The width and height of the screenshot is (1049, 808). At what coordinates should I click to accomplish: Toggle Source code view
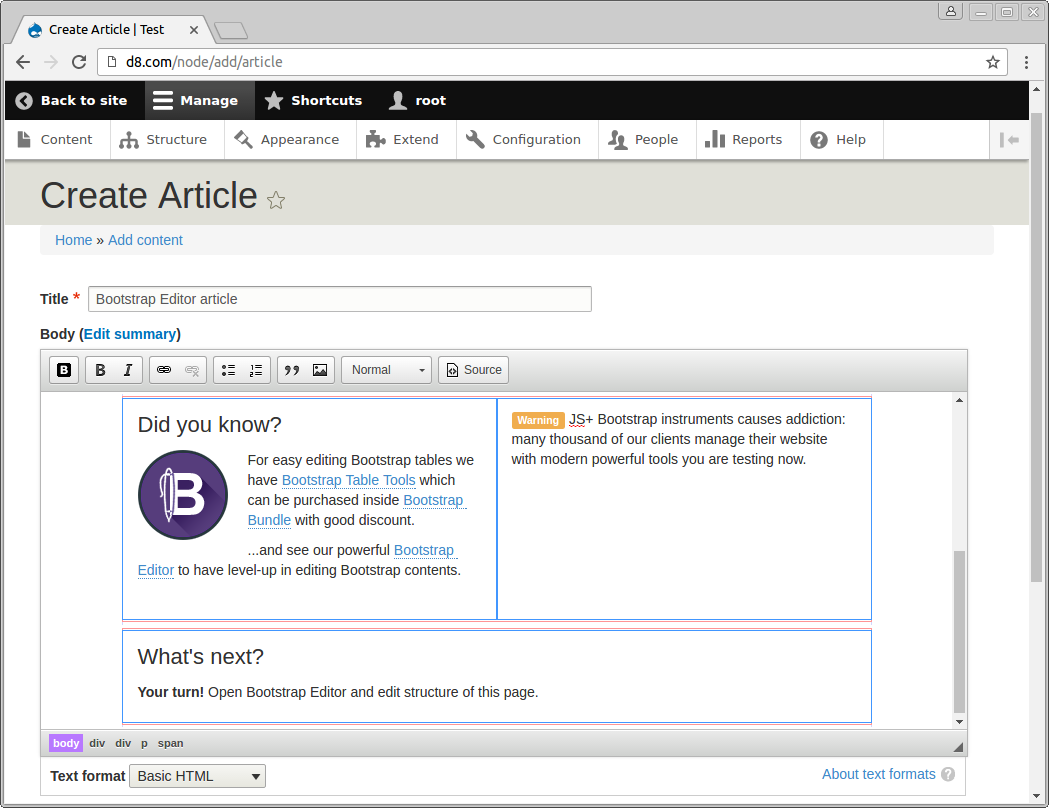coord(473,370)
